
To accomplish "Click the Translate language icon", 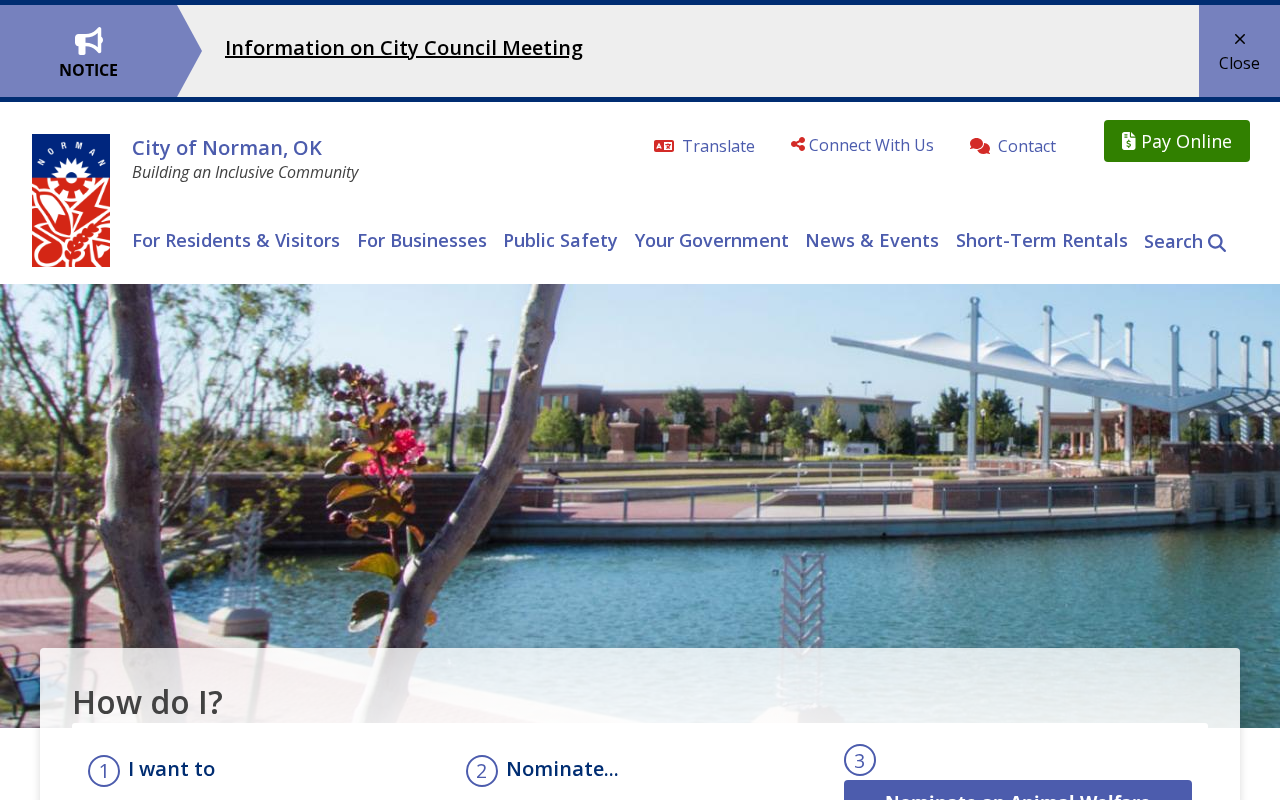I will (664, 146).
